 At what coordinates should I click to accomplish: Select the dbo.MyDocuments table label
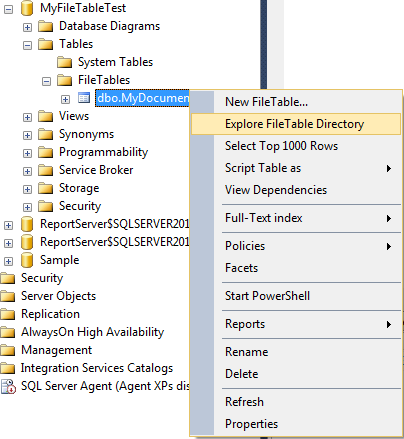[x=143, y=98]
